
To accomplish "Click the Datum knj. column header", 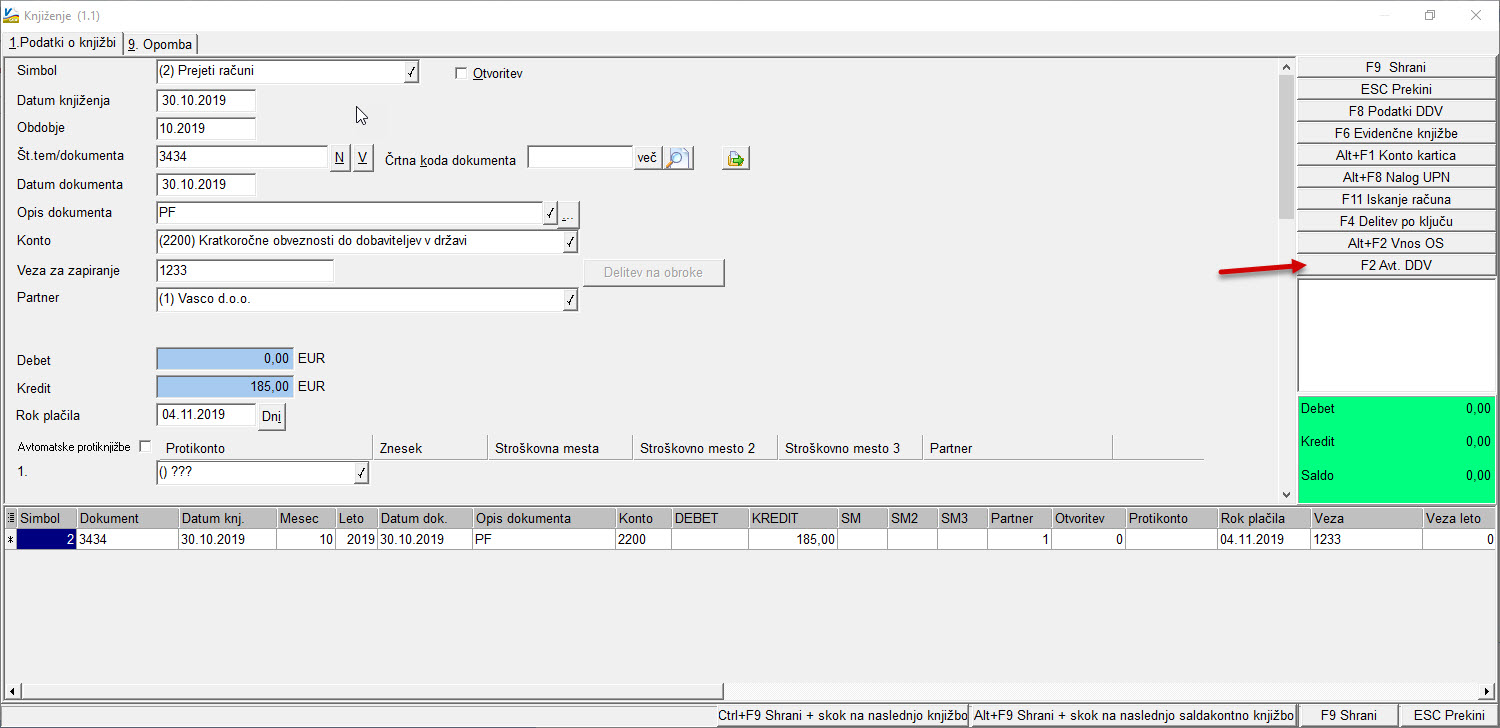I will [x=228, y=518].
